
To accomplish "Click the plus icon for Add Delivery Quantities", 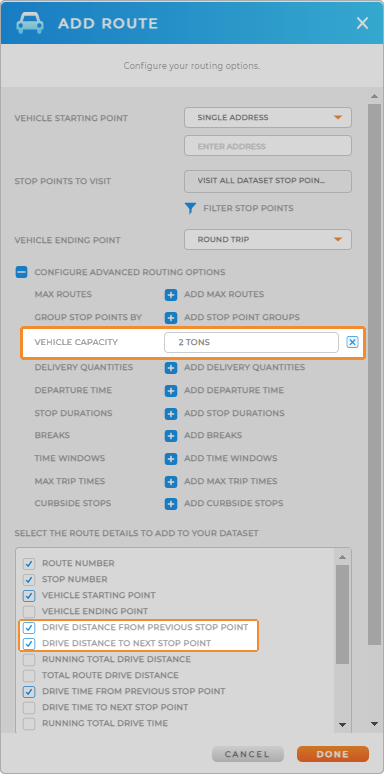I will click(171, 368).
